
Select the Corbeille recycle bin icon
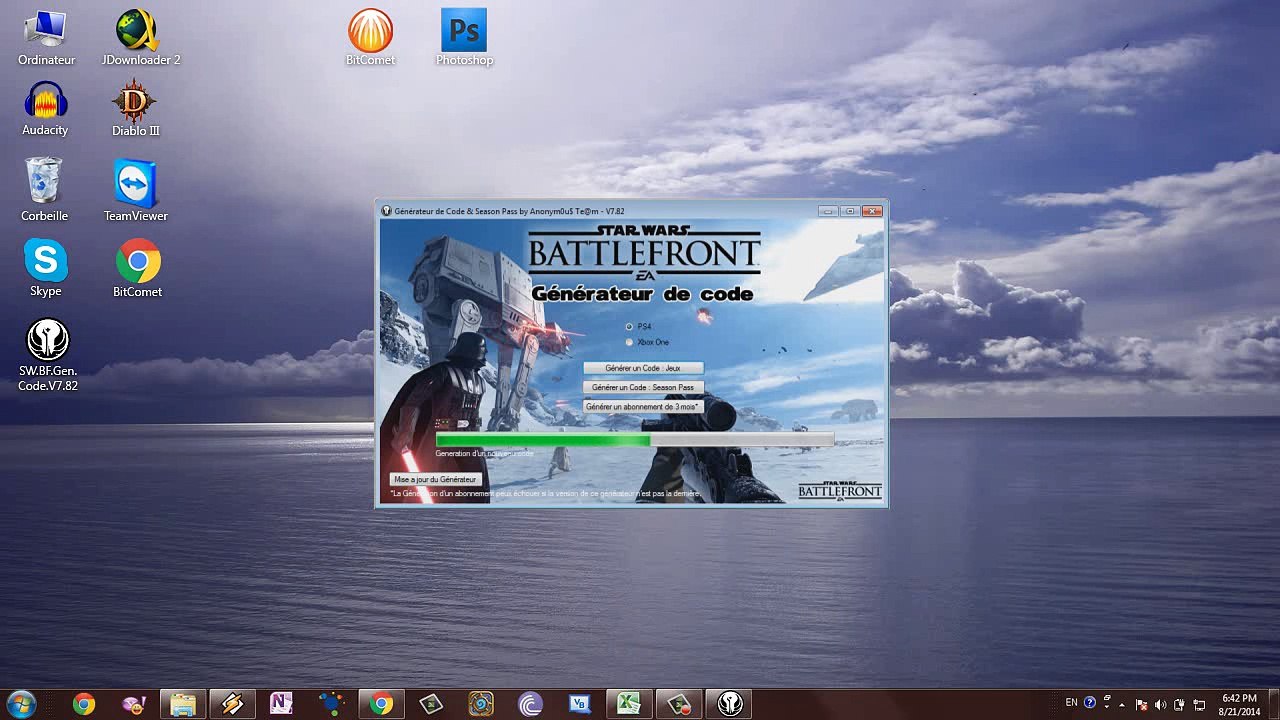pyautogui.click(x=45, y=190)
